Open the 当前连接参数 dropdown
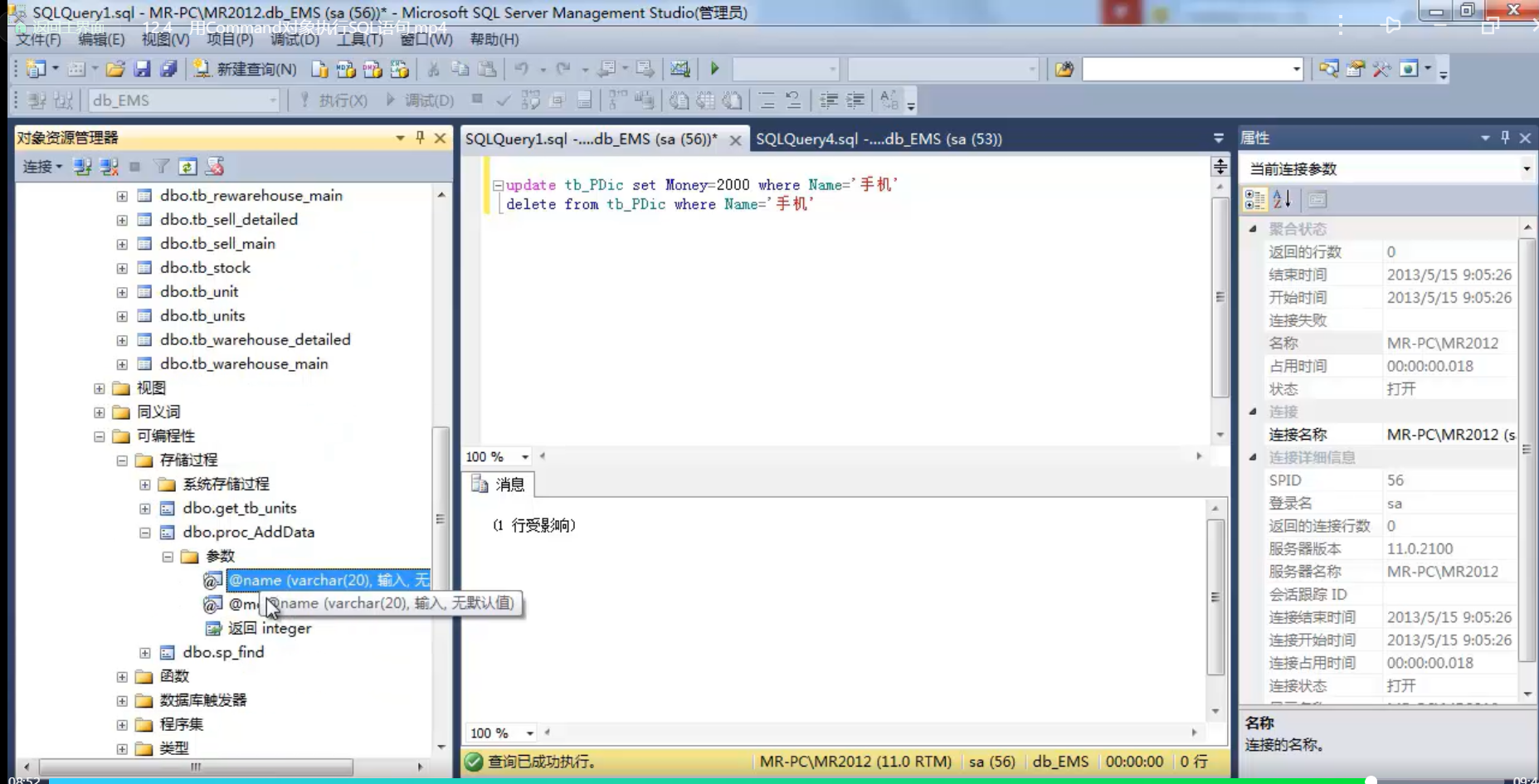Viewport: 1539px width, 784px height. (x=1526, y=169)
